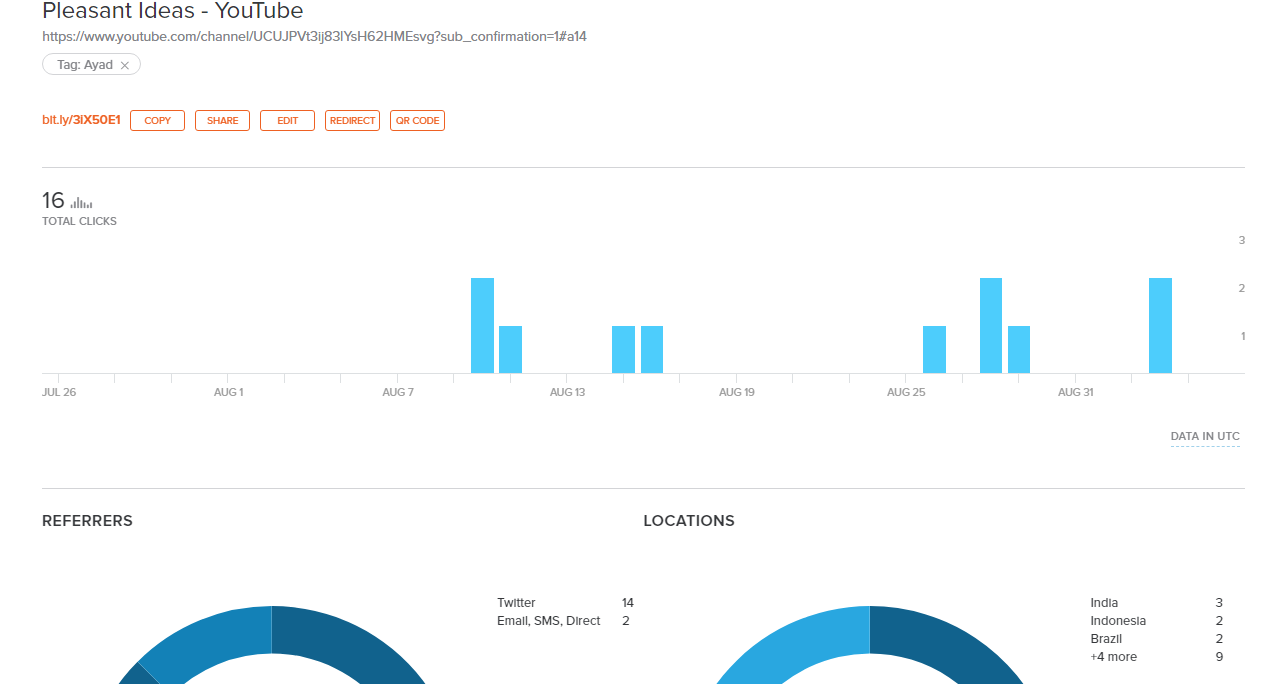Image resolution: width=1269 pixels, height=684 pixels.
Task: Select the India location row
Action: click(1156, 603)
